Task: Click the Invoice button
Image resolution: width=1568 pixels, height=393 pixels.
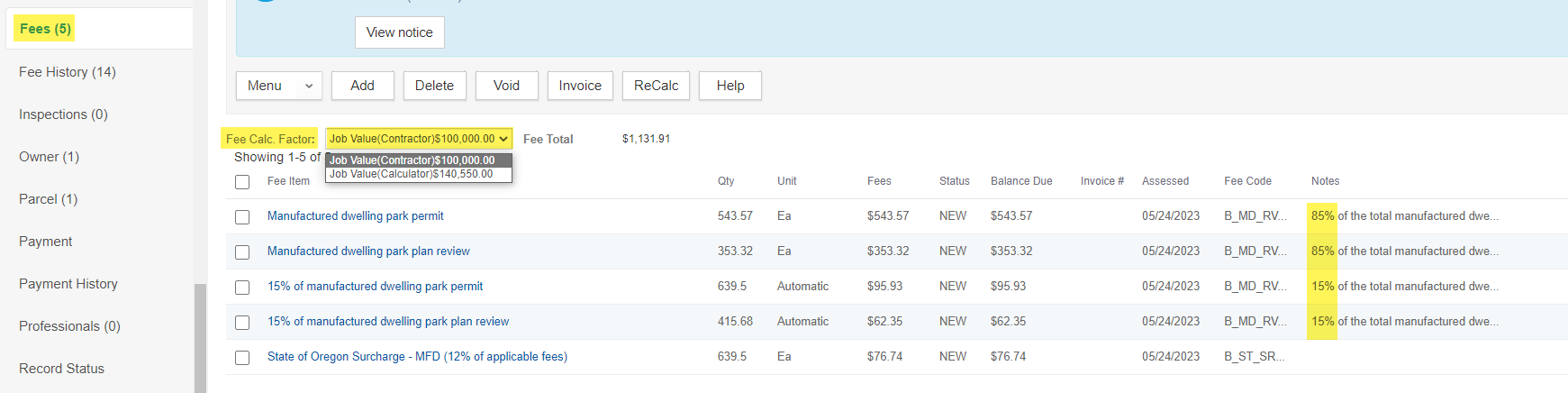Action: 579,86
